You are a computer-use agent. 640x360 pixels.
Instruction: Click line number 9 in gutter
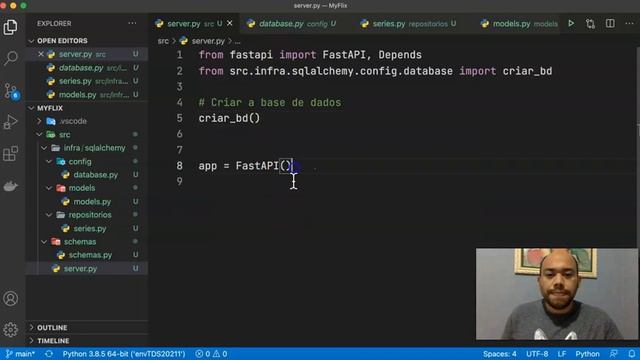click(x=180, y=182)
